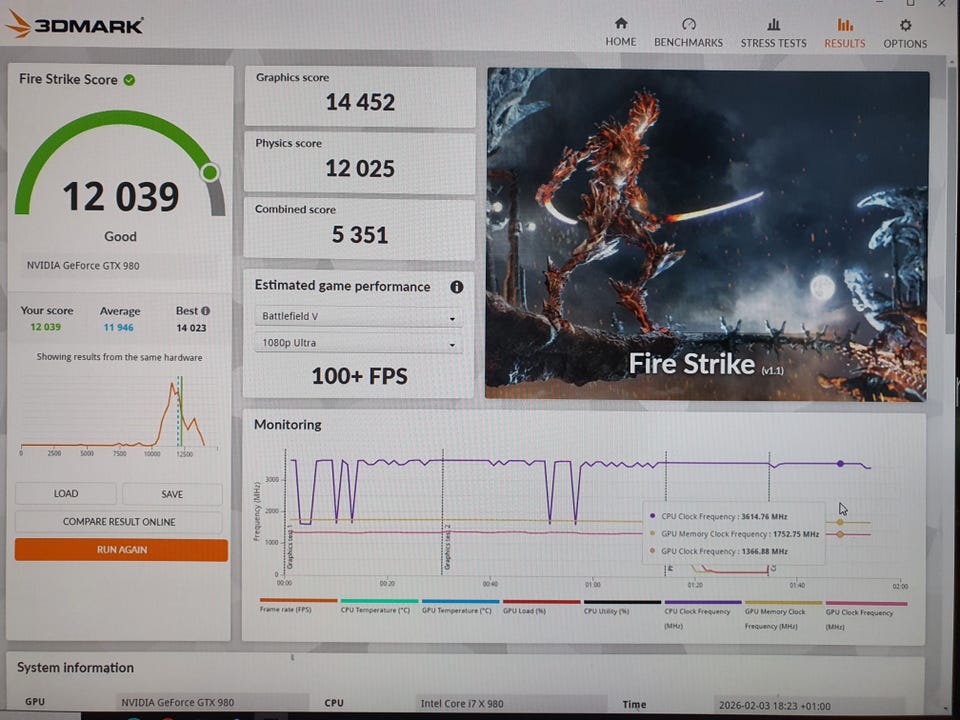Viewport: 960px width, 720px height.
Task: Click the 3DMark logo
Action: [x=75, y=24]
